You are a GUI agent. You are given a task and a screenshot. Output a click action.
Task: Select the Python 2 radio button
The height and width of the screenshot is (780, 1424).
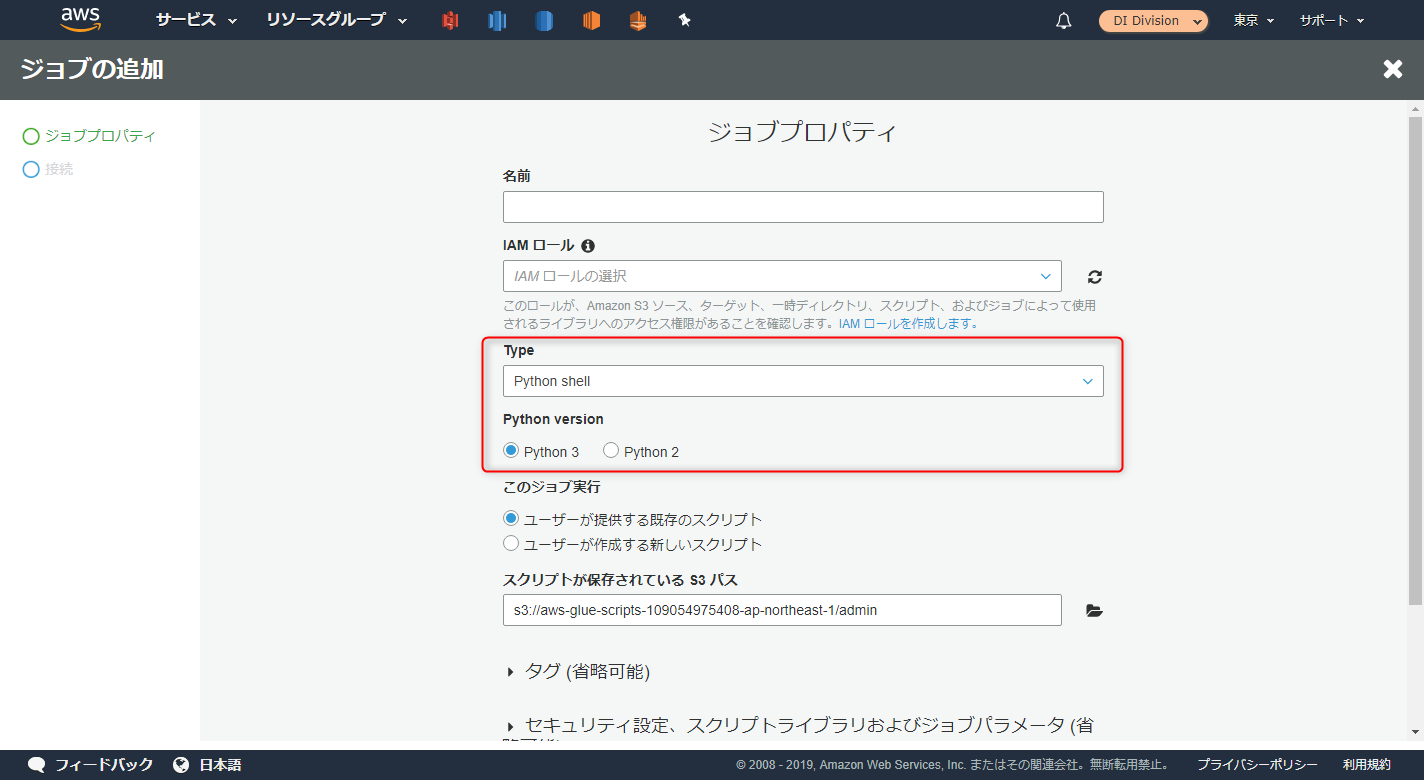tap(611, 449)
